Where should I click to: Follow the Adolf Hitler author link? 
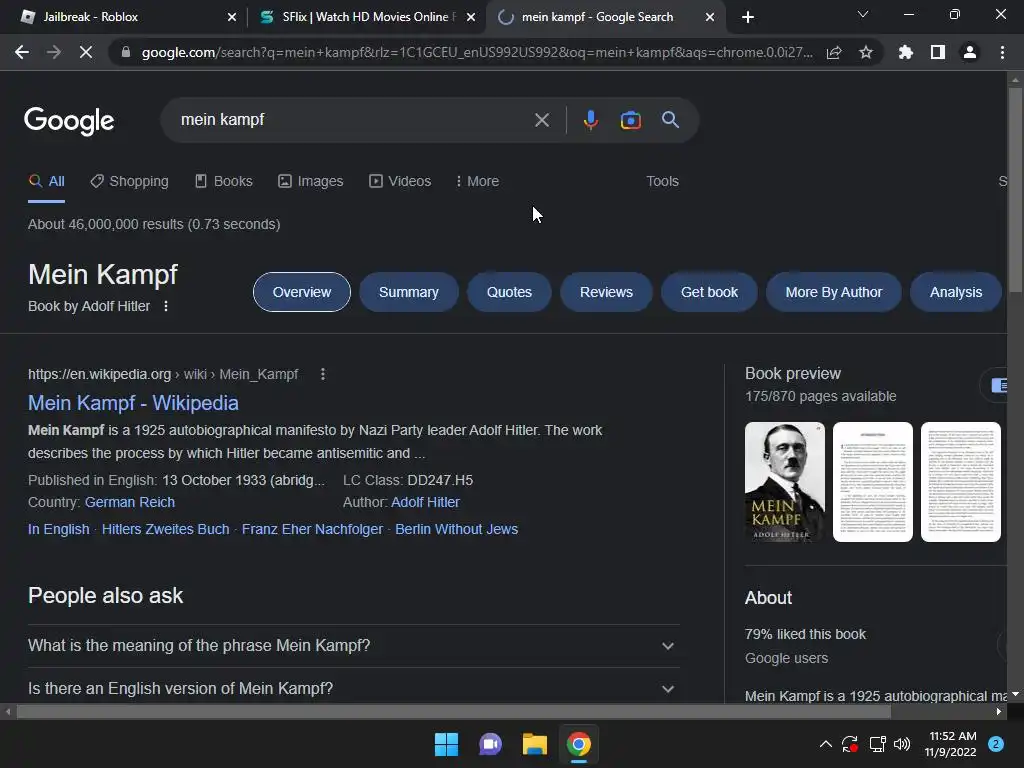point(425,502)
